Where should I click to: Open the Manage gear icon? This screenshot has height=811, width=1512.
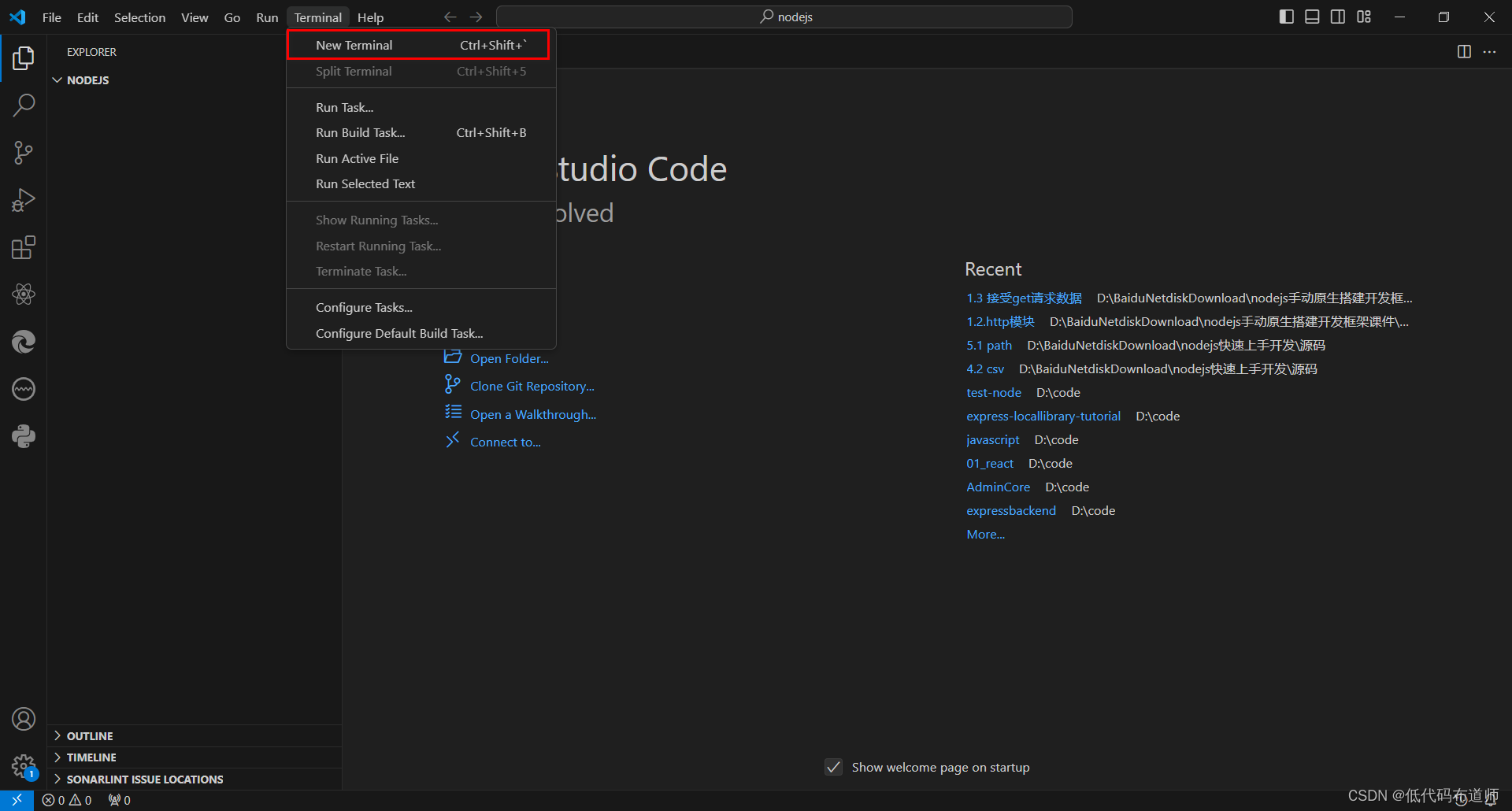click(24, 766)
